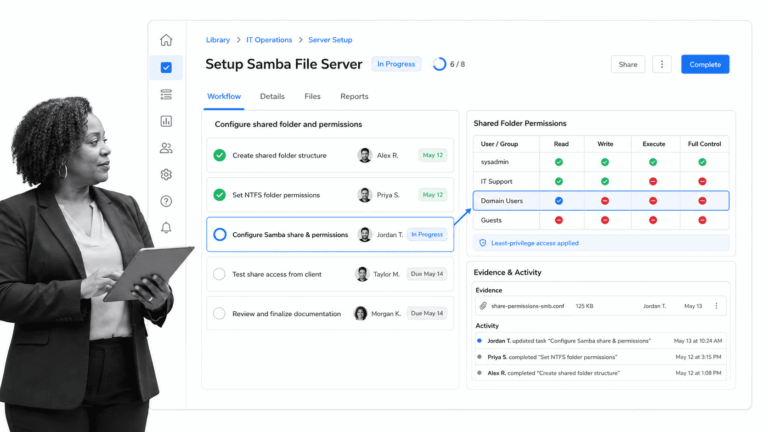The height and width of the screenshot is (432, 768).
Task: Click the Full Control column header
Action: (x=704, y=144)
